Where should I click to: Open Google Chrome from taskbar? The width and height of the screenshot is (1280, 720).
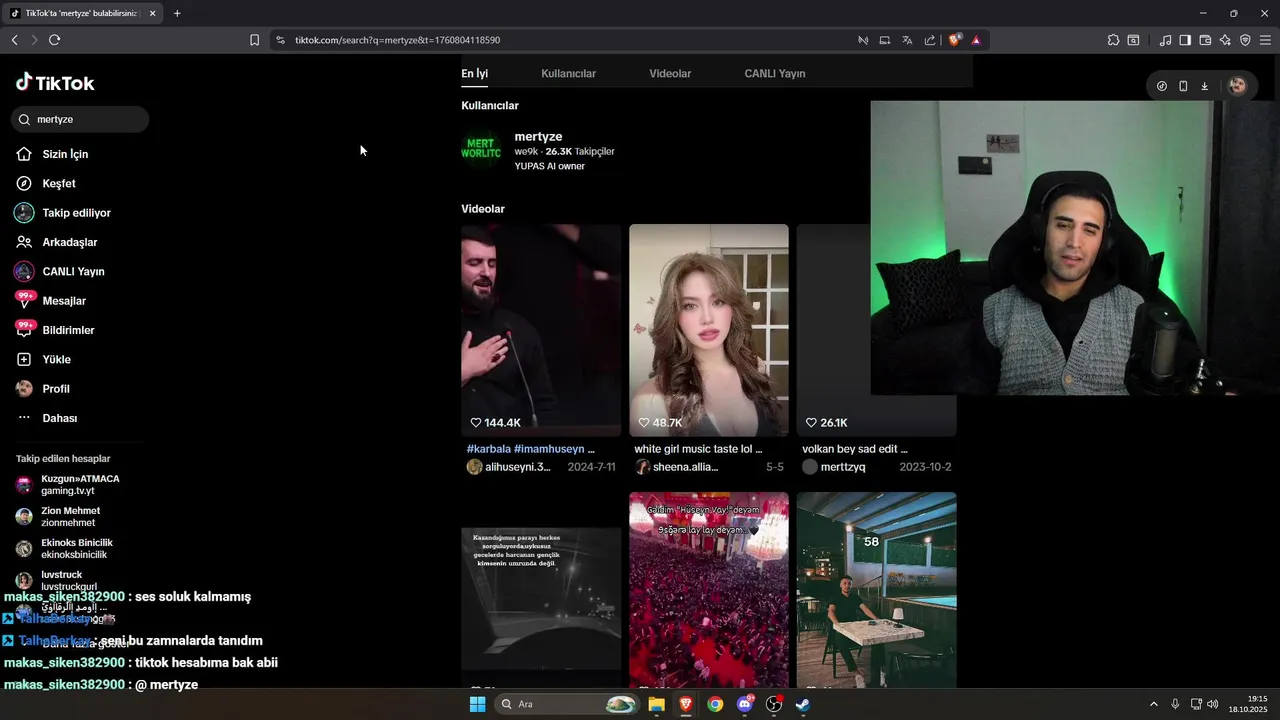click(x=715, y=704)
